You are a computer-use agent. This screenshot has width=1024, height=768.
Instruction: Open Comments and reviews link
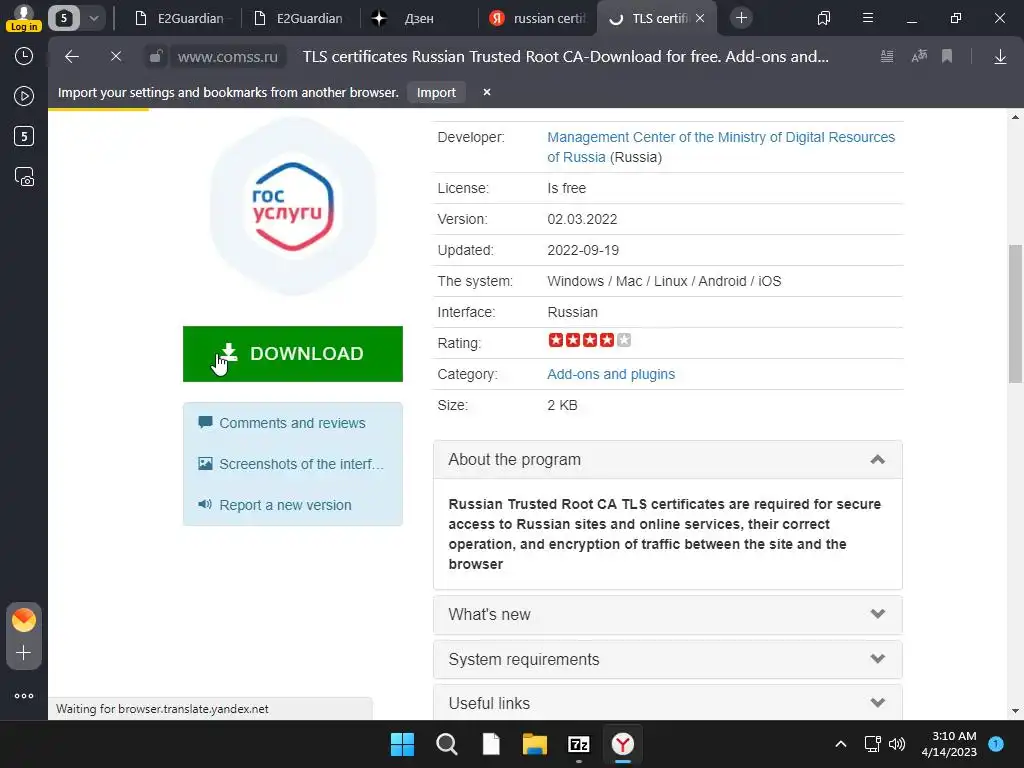[x=292, y=423]
